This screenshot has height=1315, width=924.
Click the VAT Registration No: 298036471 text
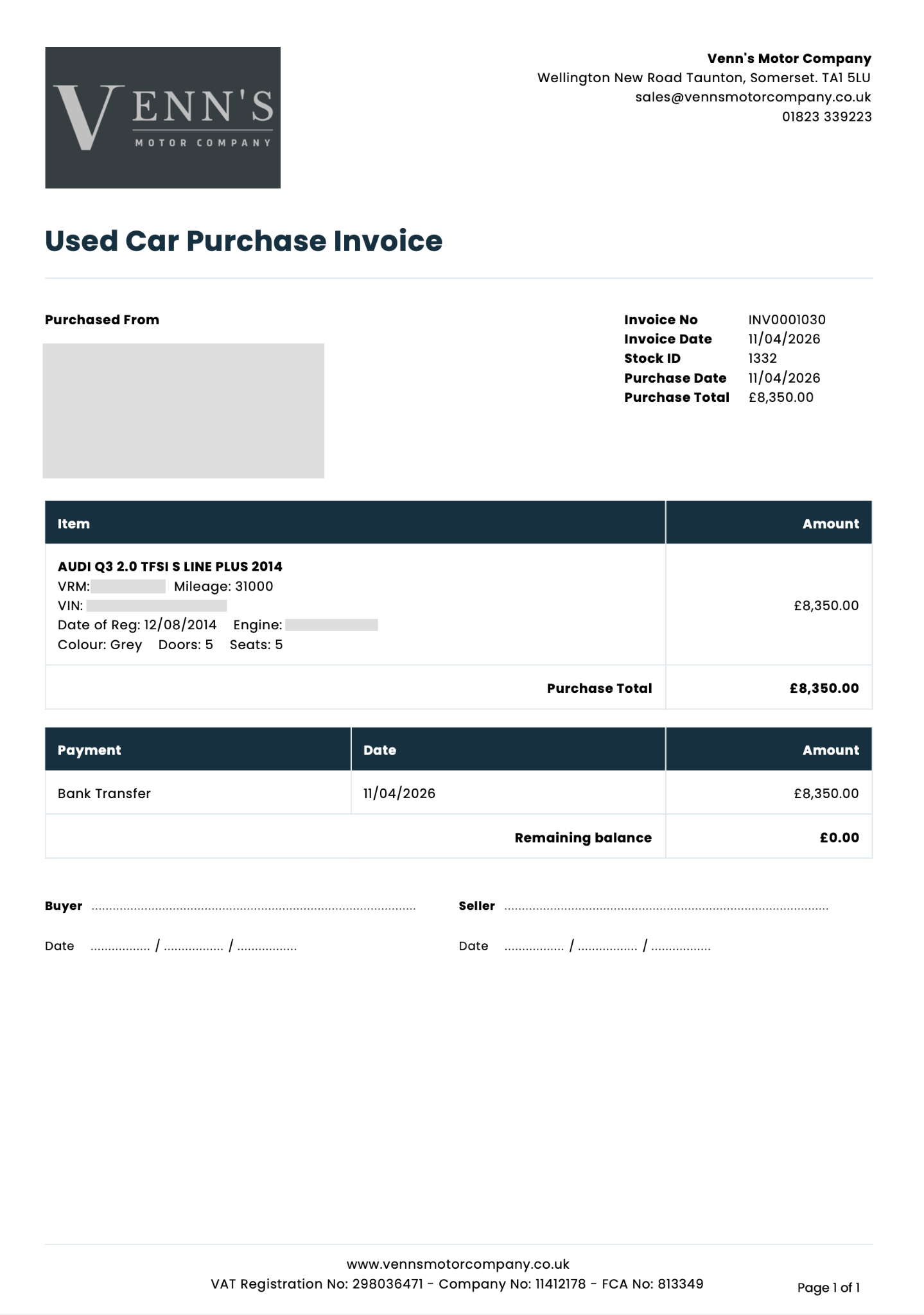tap(317, 1284)
